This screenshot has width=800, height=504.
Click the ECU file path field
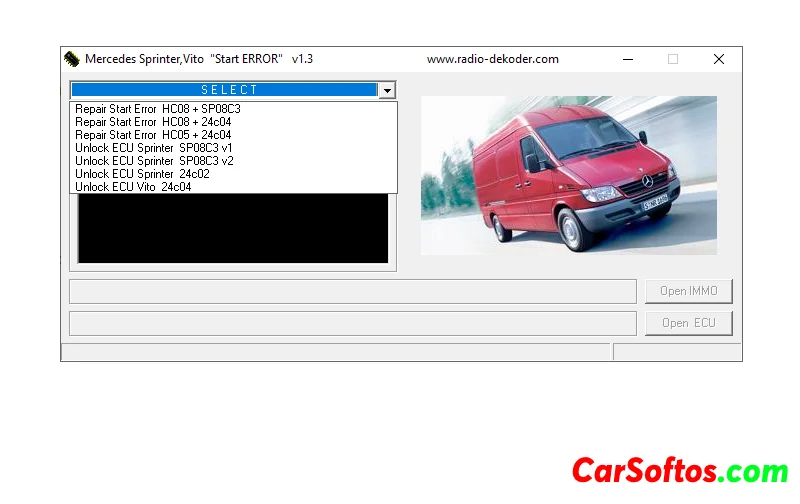pos(352,323)
